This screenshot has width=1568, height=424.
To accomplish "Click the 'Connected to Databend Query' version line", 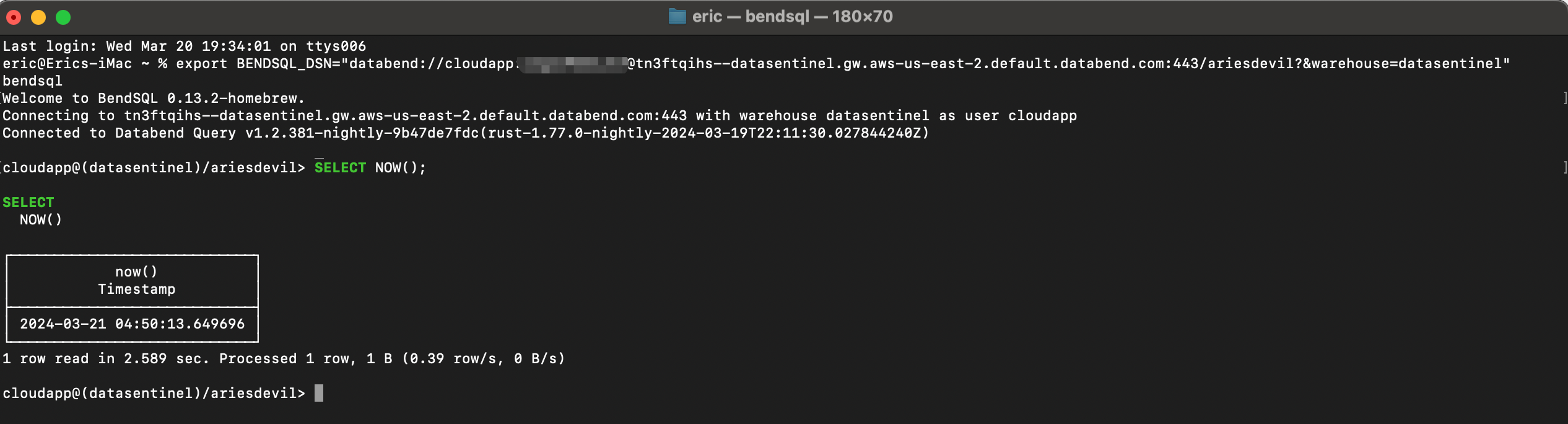I will (x=466, y=133).
